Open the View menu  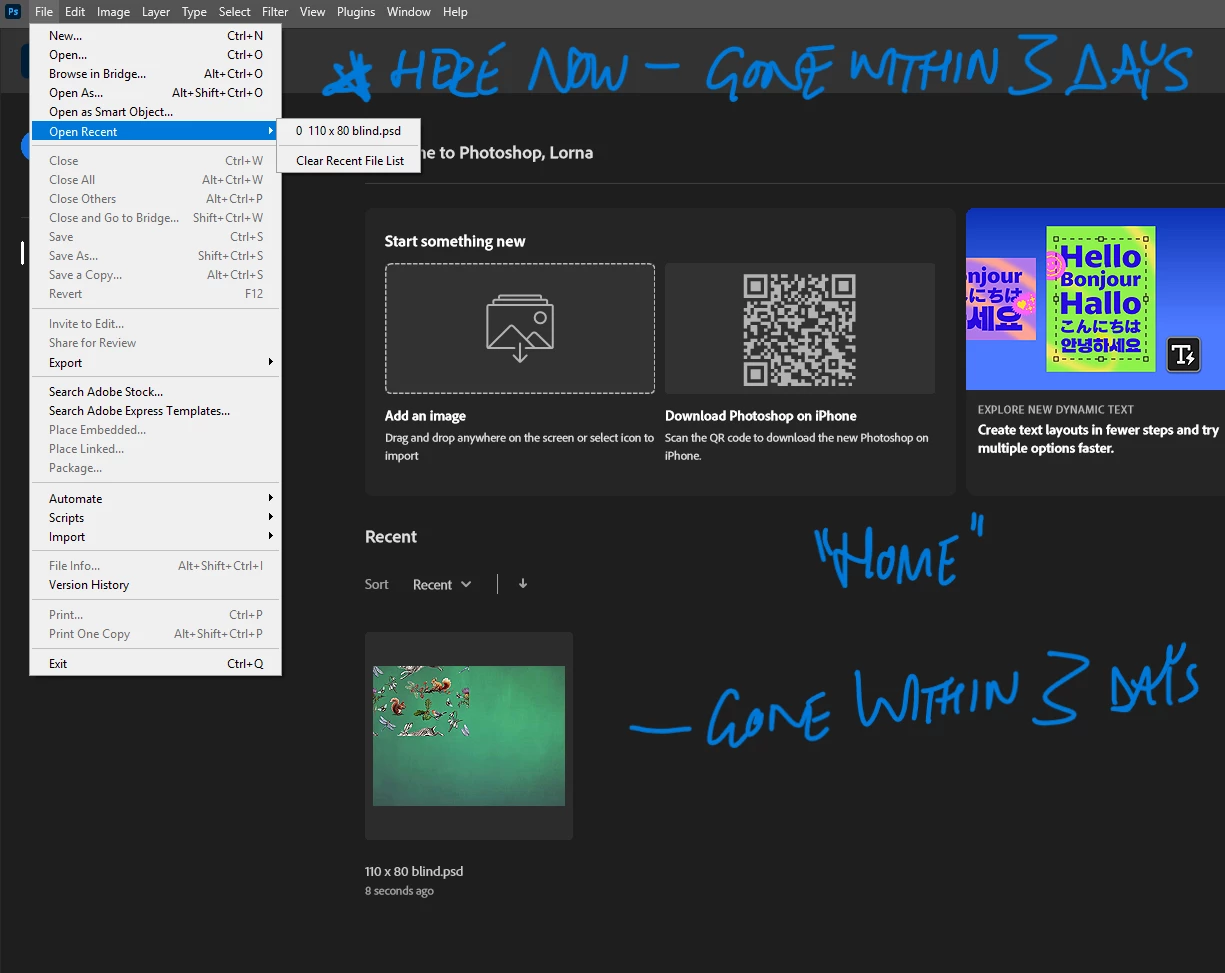tap(313, 12)
